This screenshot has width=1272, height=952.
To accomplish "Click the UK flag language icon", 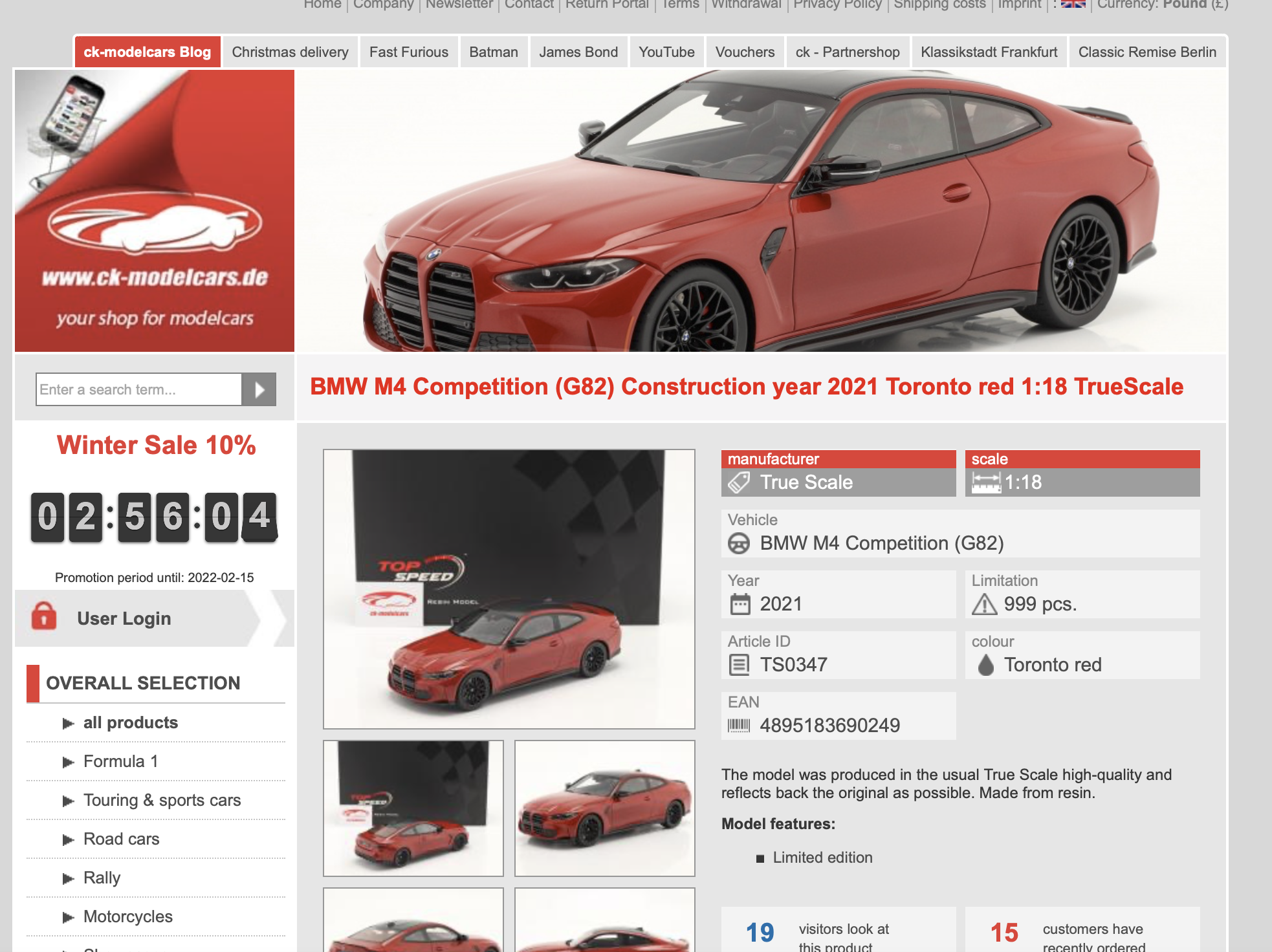I will pyautogui.click(x=1073, y=4).
